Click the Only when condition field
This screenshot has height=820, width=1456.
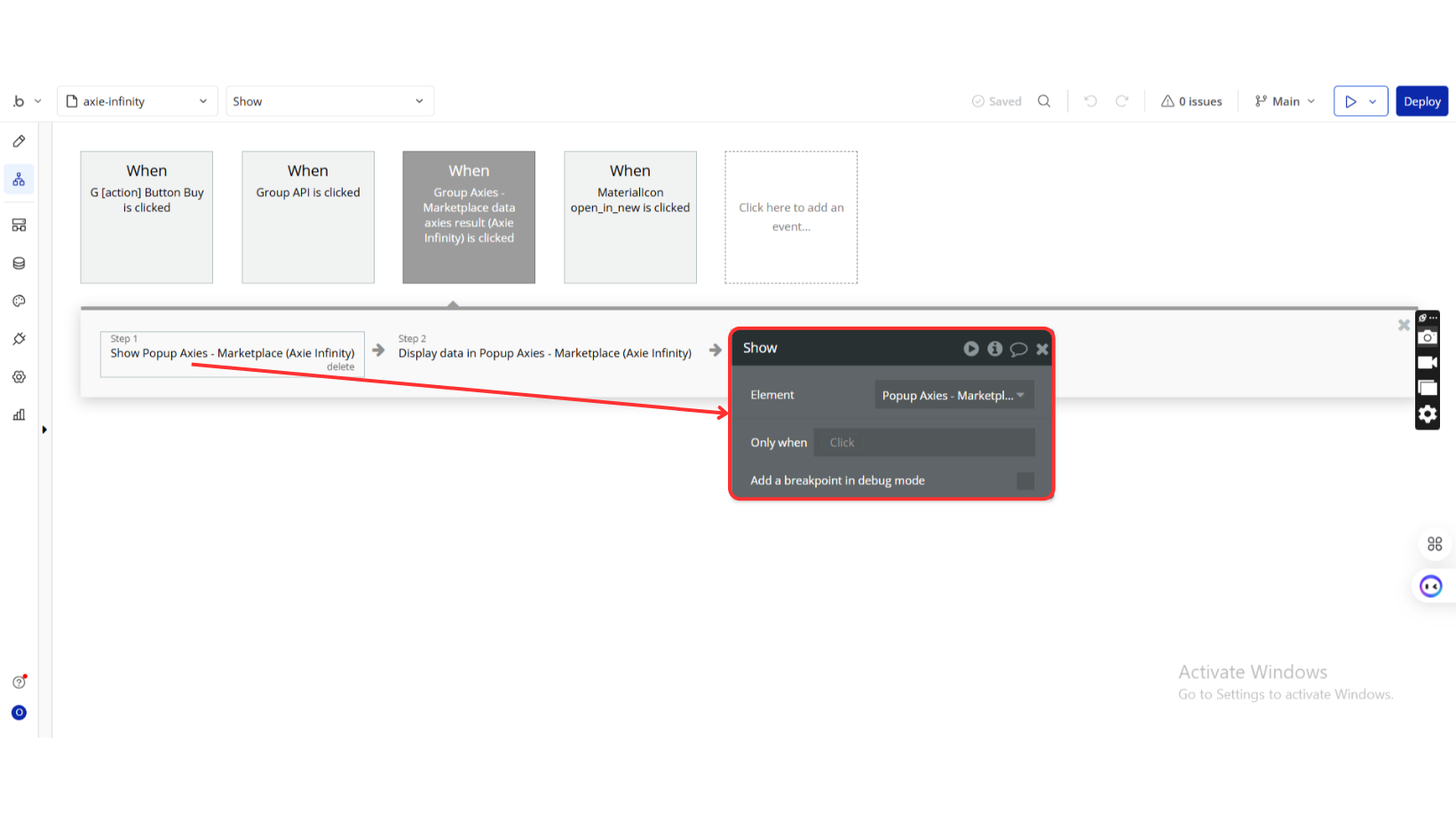click(x=924, y=443)
